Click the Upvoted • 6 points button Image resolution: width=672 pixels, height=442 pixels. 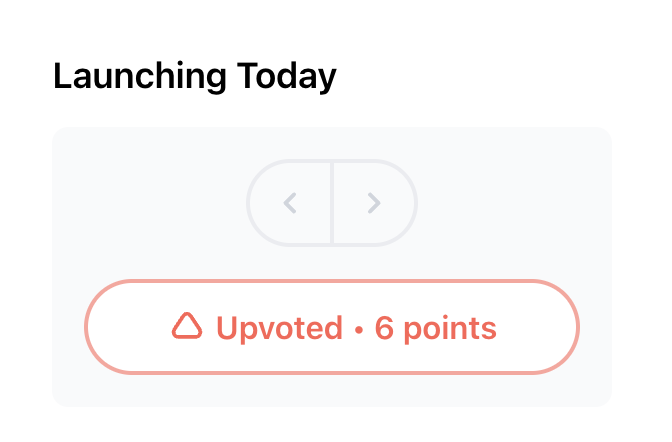pos(332,327)
